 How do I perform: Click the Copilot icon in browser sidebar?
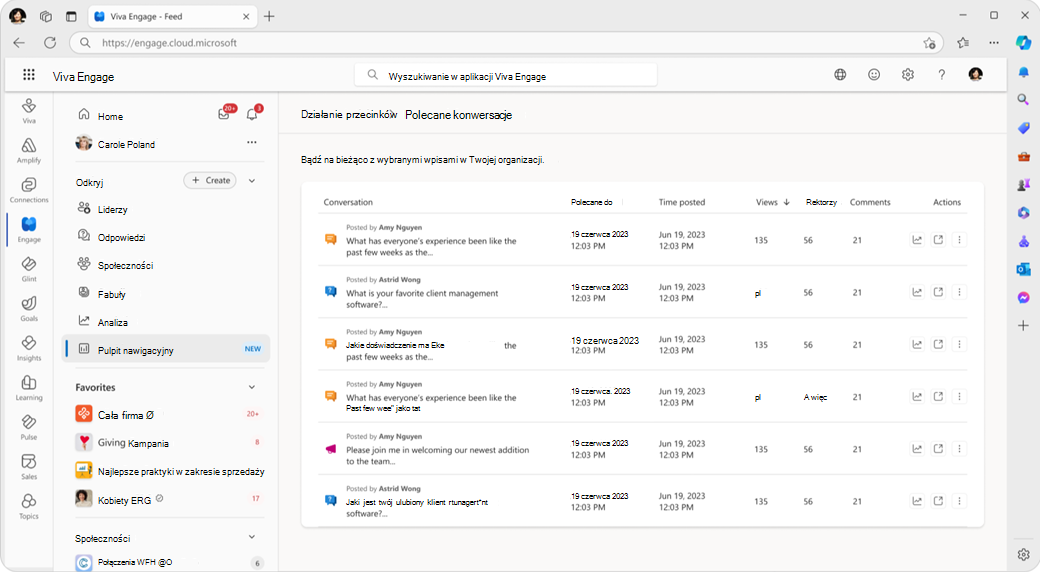tap(1023, 42)
